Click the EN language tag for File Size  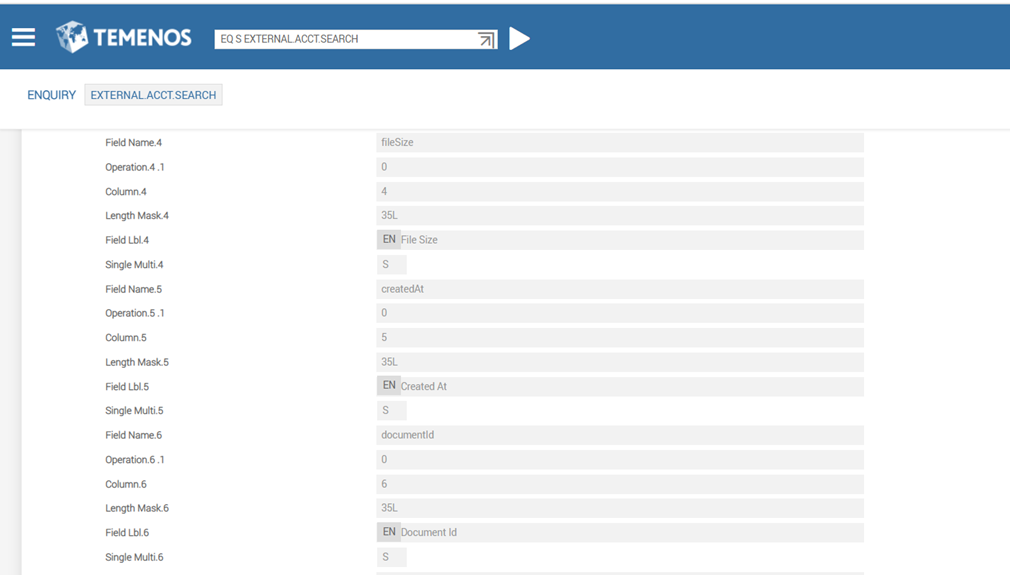pyautogui.click(x=389, y=240)
